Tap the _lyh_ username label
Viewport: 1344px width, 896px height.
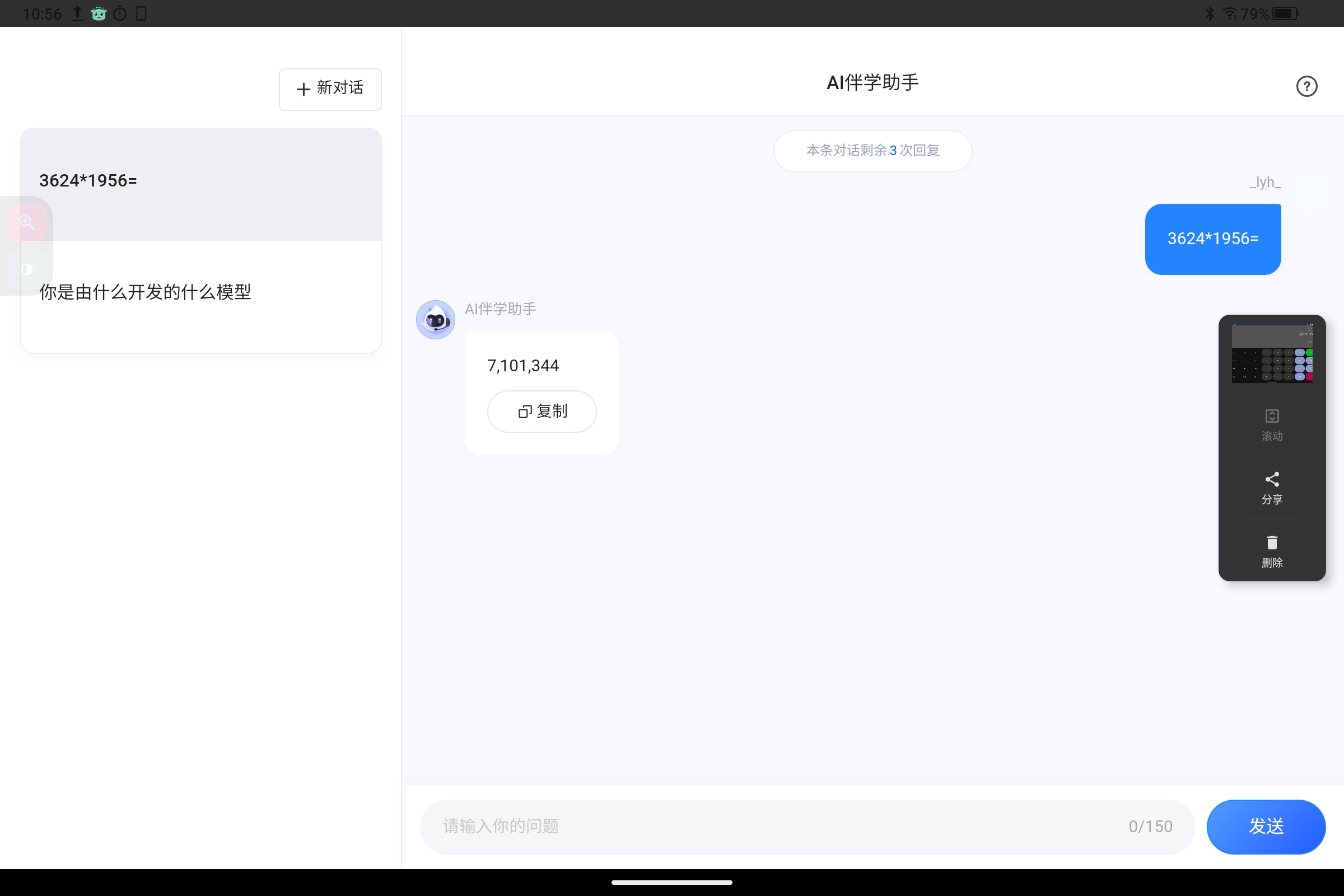point(1264,183)
